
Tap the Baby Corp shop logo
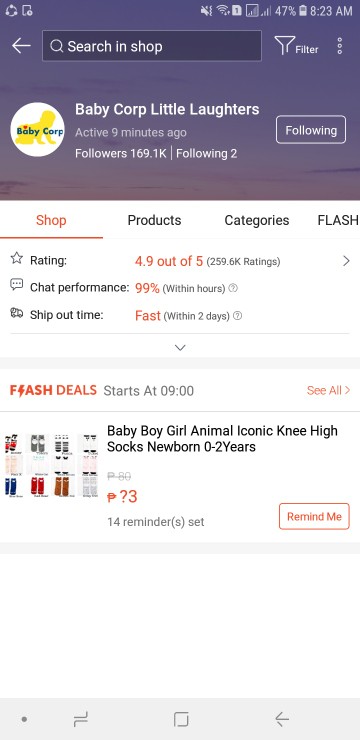click(x=37, y=130)
